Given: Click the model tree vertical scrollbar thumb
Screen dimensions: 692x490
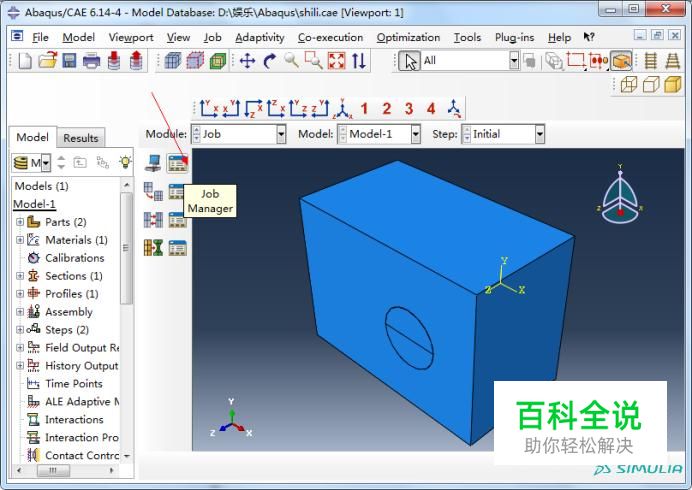Looking at the screenshot, I should [126, 248].
